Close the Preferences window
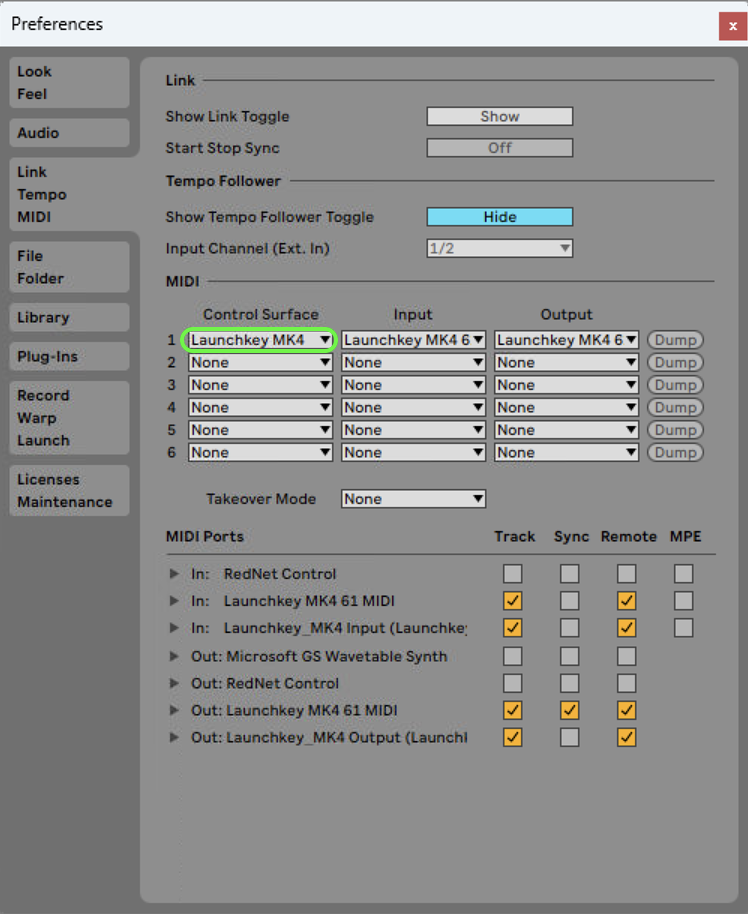 click(733, 26)
